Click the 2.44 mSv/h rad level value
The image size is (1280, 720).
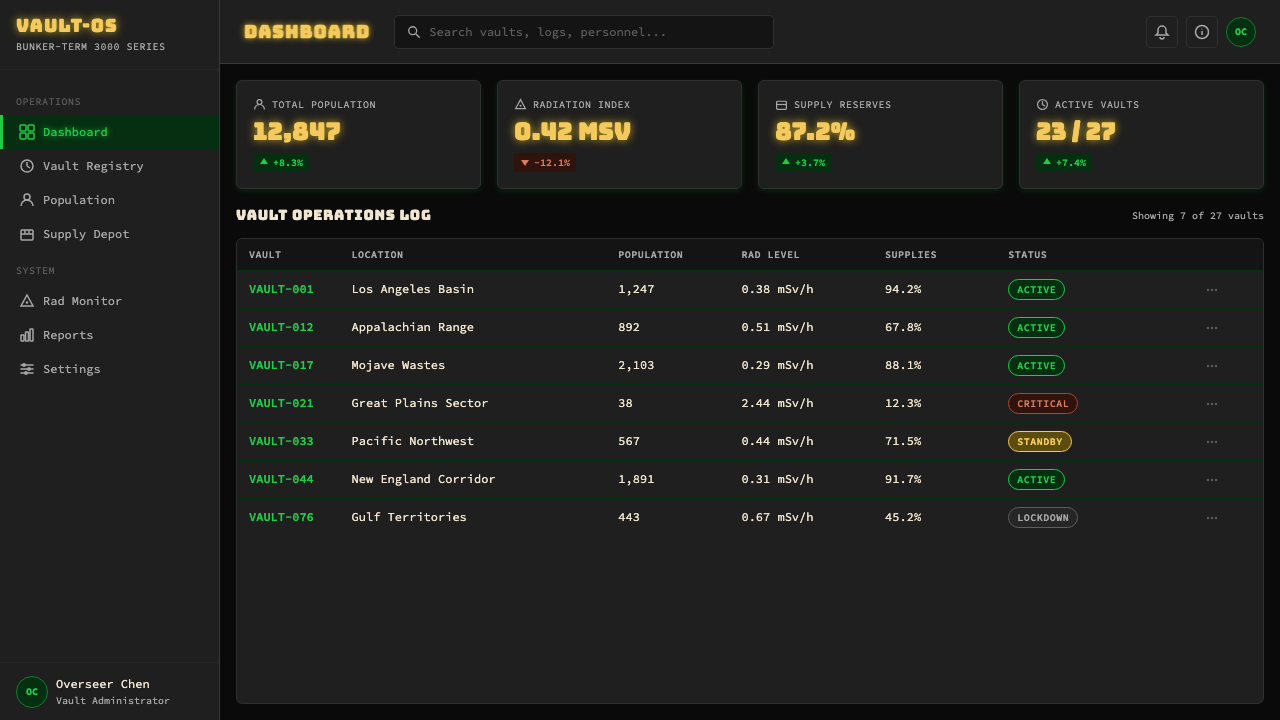[x=777, y=403]
